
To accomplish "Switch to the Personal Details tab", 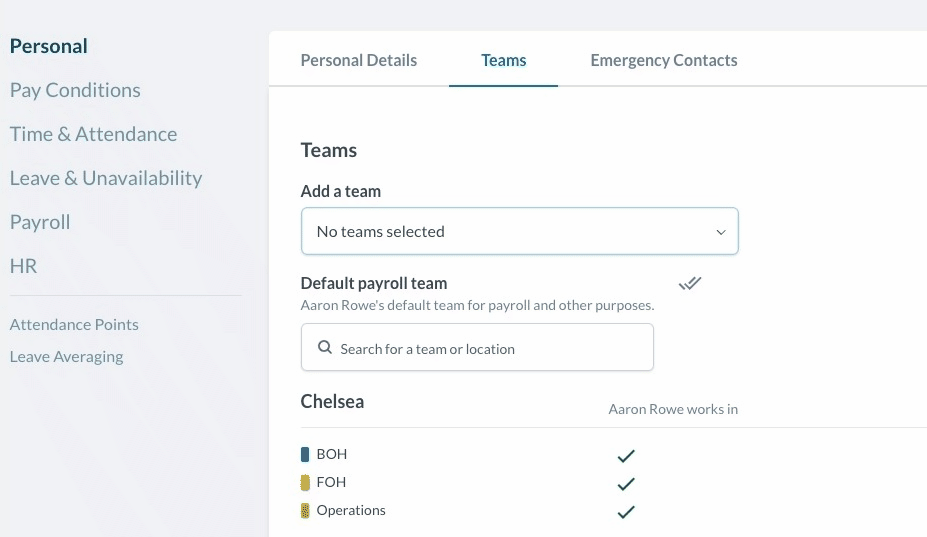I will (x=359, y=60).
